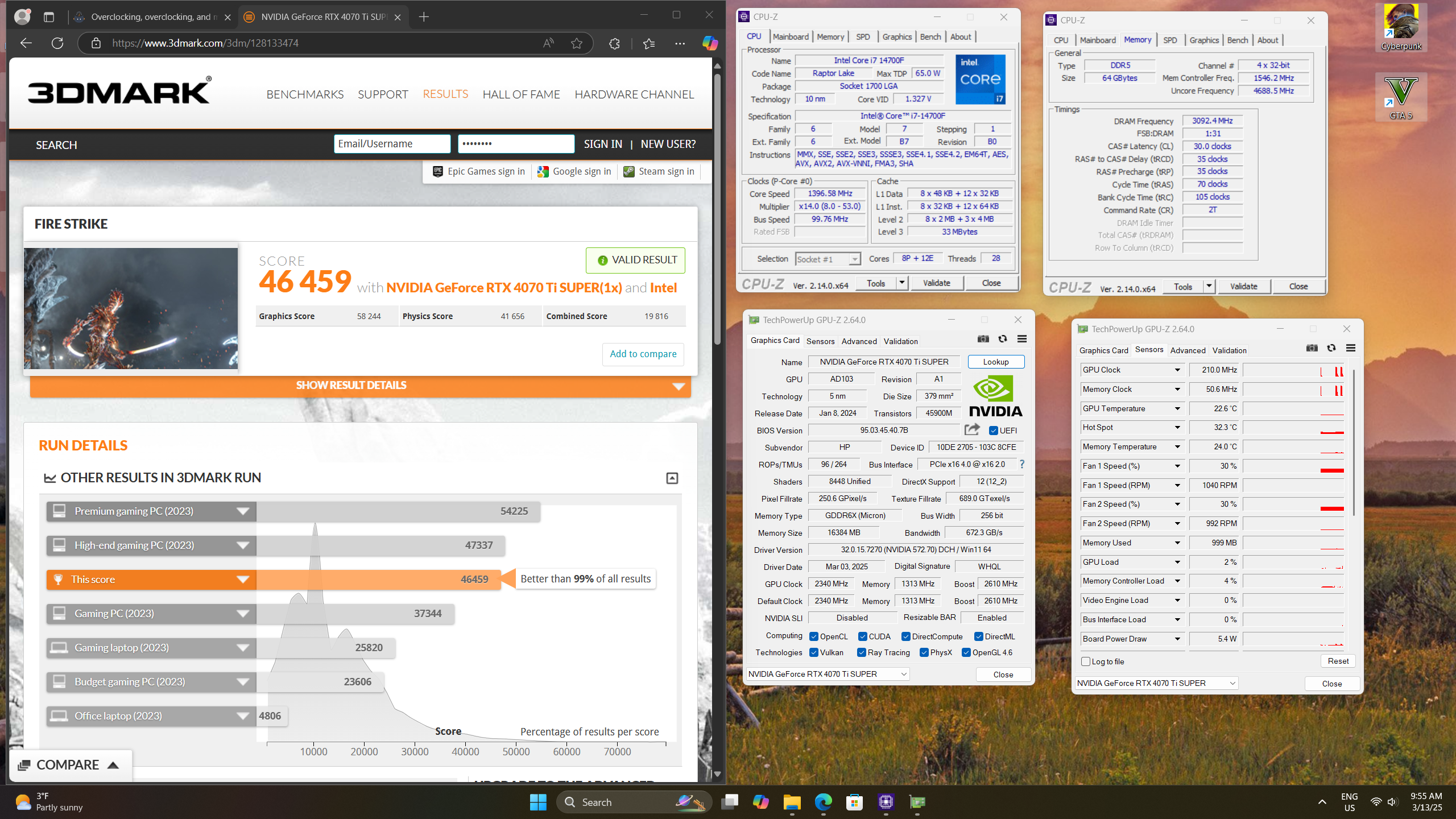The height and width of the screenshot is (819, 1456).
Task: Click camera icon in GPU-Z Sensors window
Action: click(1312, 348)
